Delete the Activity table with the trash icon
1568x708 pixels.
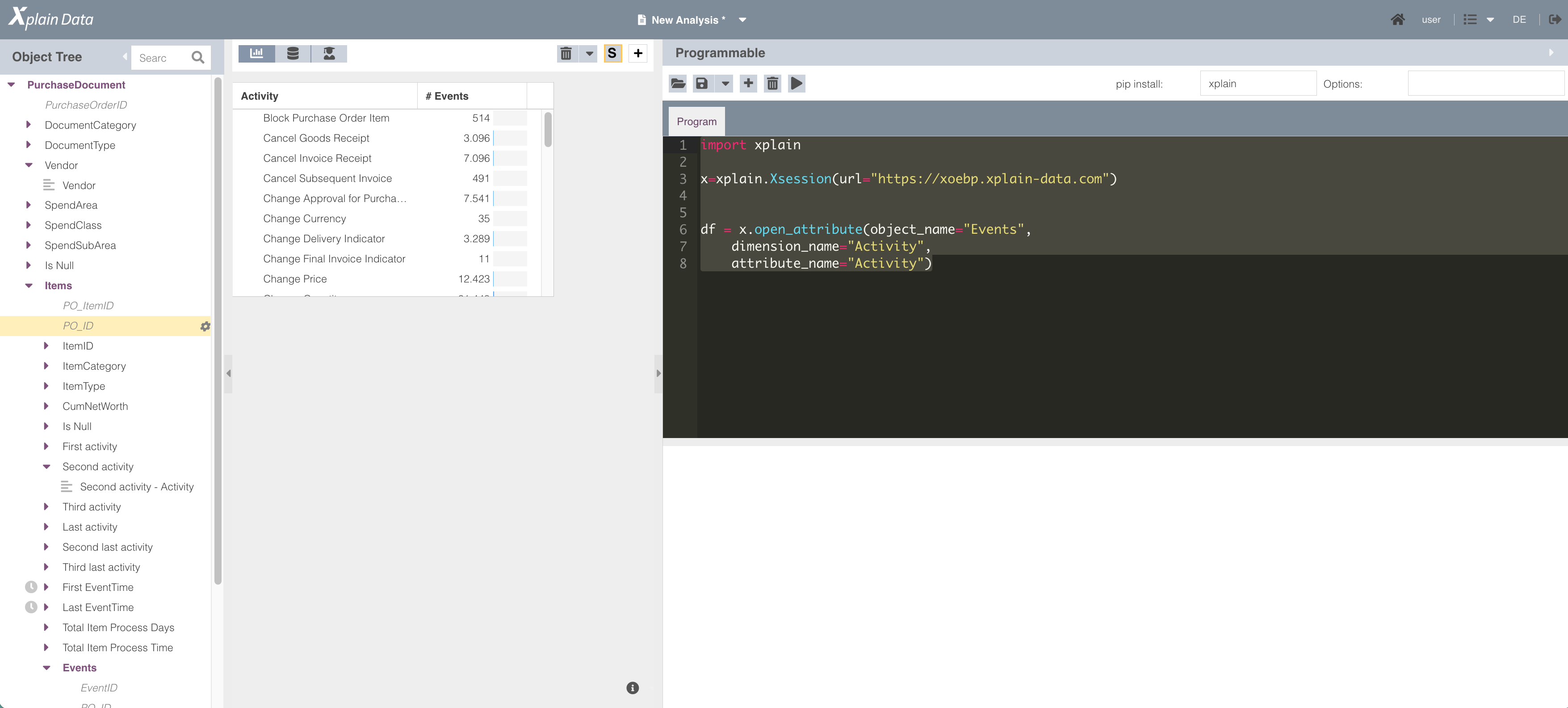(x=566, y=54)
